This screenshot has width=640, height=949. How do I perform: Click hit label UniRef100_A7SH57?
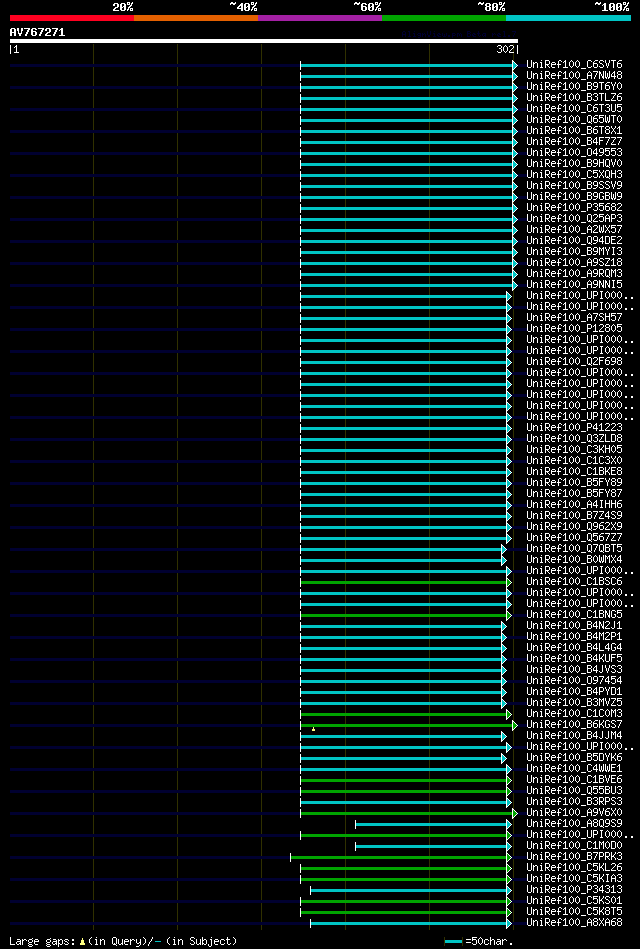pyautogui.click(x=574, y=318)
